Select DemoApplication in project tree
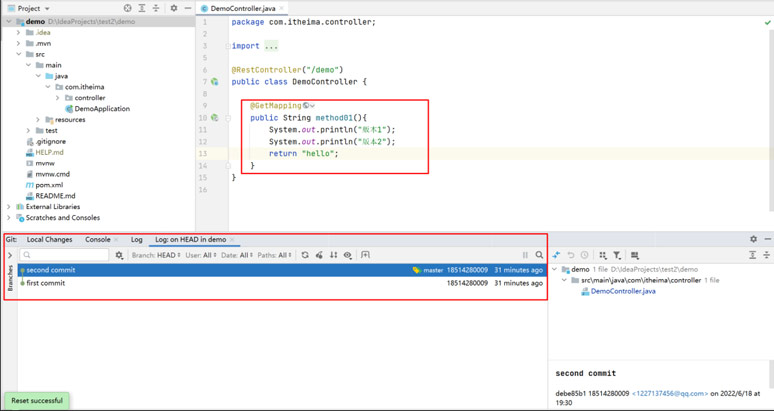This screenshot has height=411, width=774. [x=102, y=109]
